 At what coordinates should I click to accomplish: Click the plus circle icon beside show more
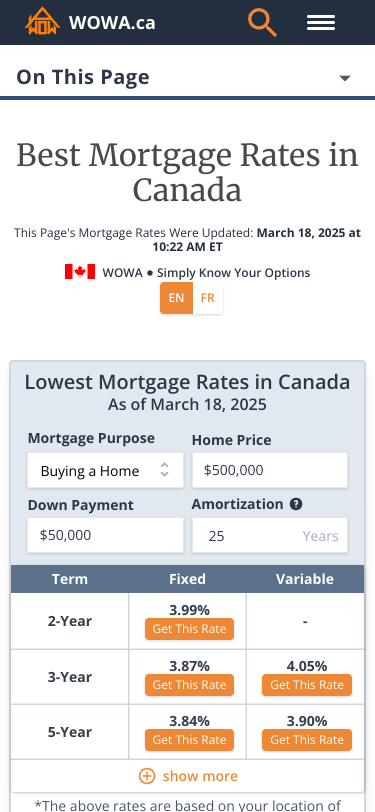pos(147,776)
